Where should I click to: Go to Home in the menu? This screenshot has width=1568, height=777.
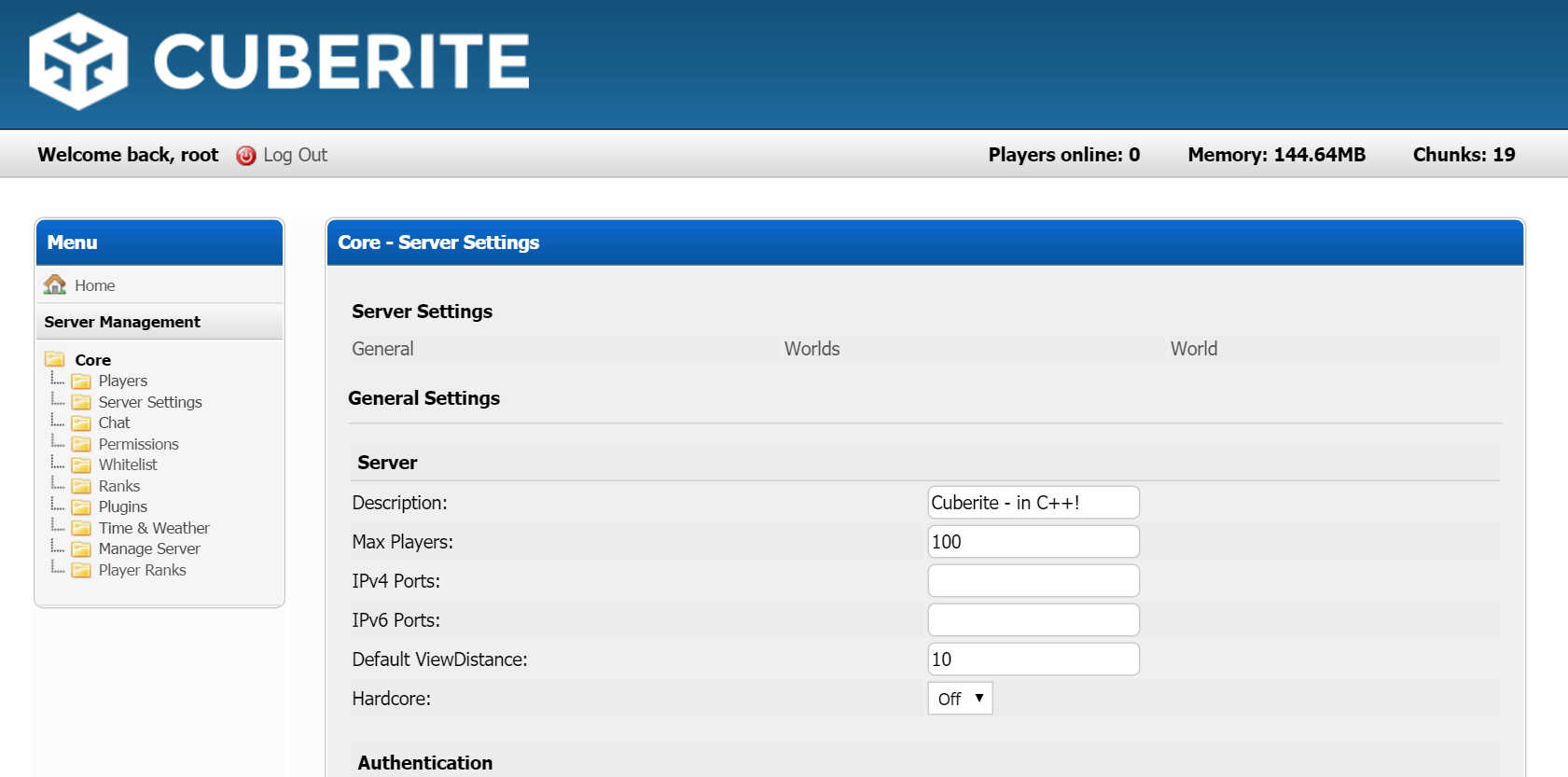95,285
